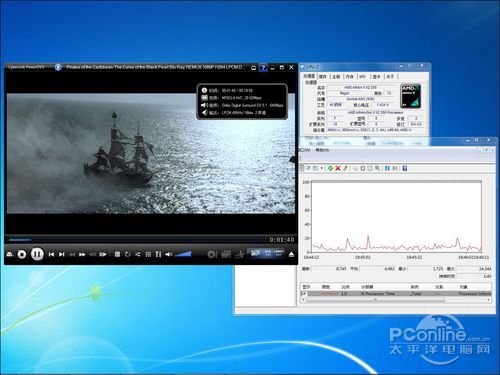Add a counter with the green plus icon
500x375 pixels.
(x=330, y=168)
